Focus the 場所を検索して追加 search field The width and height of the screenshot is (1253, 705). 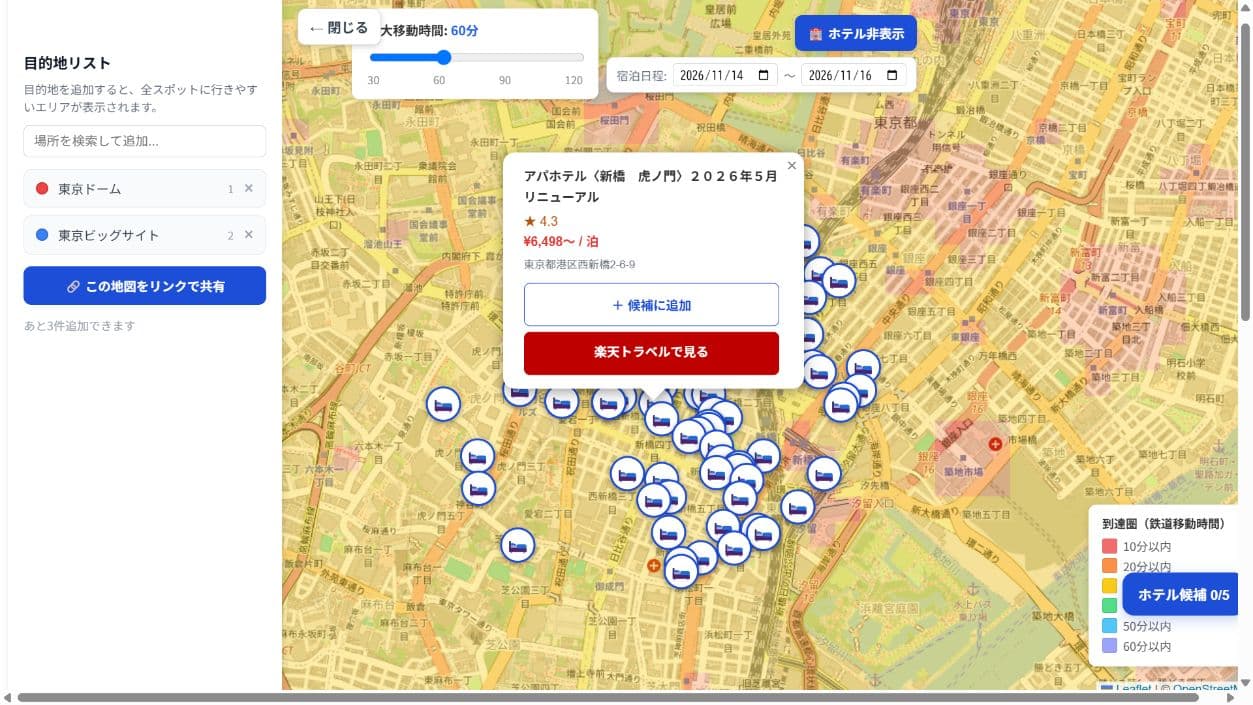pyautogui.click(x=145, y=141)
